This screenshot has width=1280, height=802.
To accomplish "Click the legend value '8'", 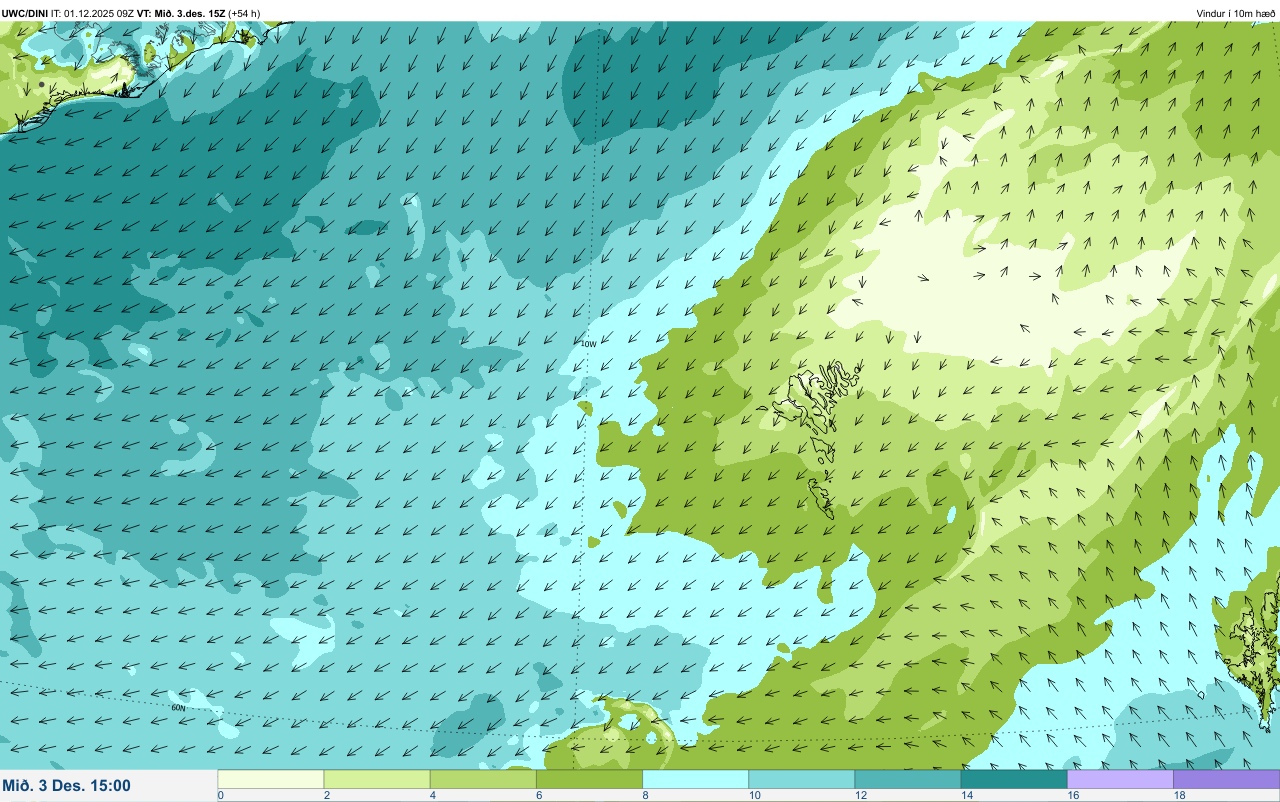I will [645, 796].
